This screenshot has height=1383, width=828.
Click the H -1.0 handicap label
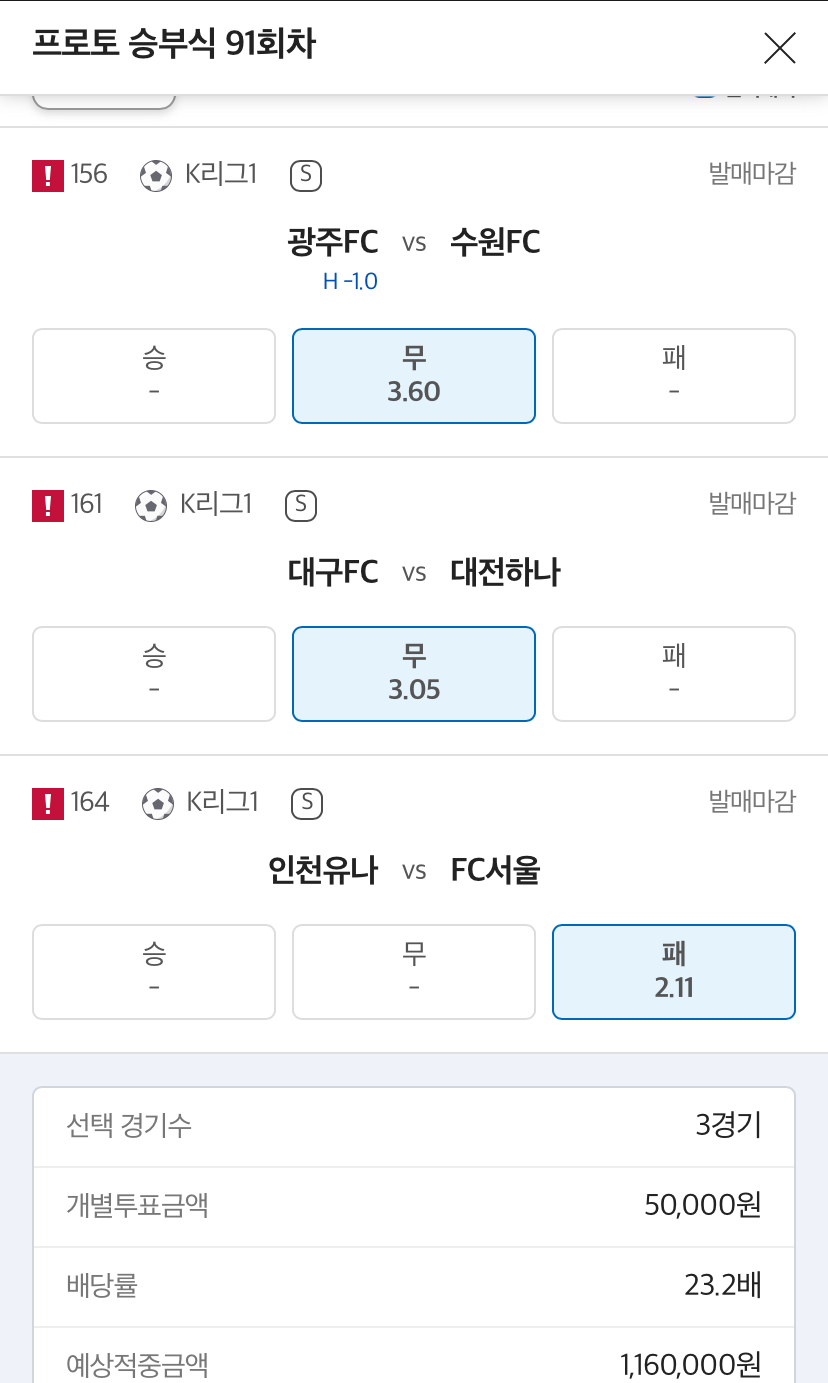tap(350, 282)
